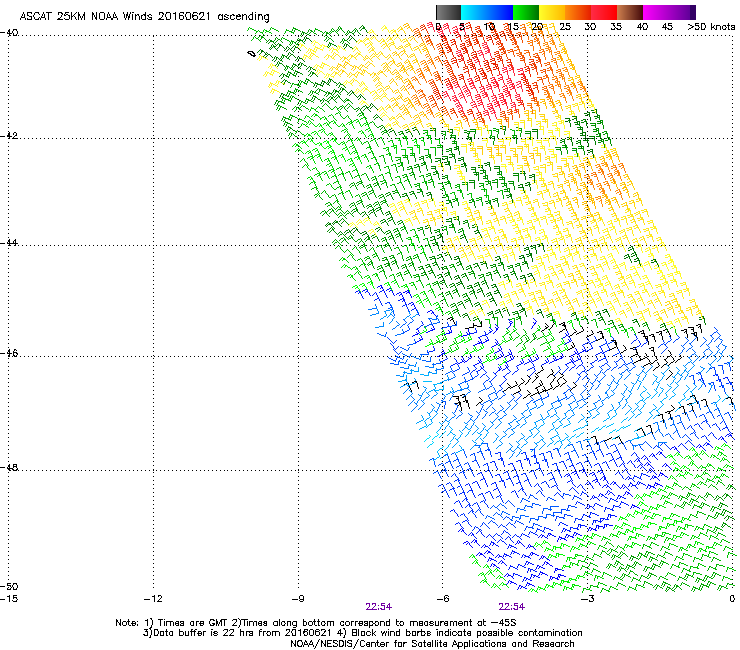This screenshot has height=650, width=740.
Task: Click the '45' legend tick label
Action: [667, 27]
